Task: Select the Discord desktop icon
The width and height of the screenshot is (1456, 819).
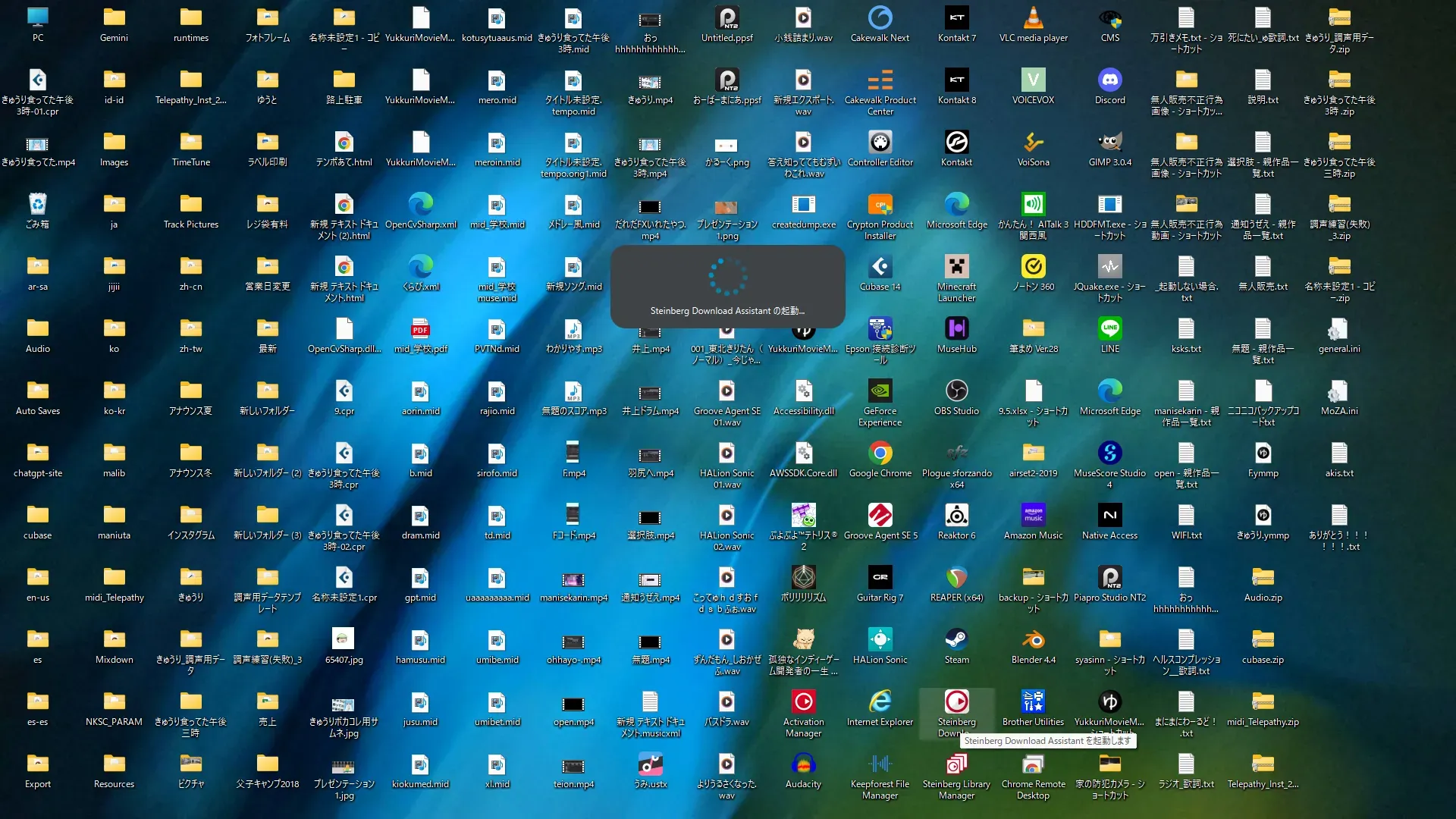Action: tap(1109, 80)
